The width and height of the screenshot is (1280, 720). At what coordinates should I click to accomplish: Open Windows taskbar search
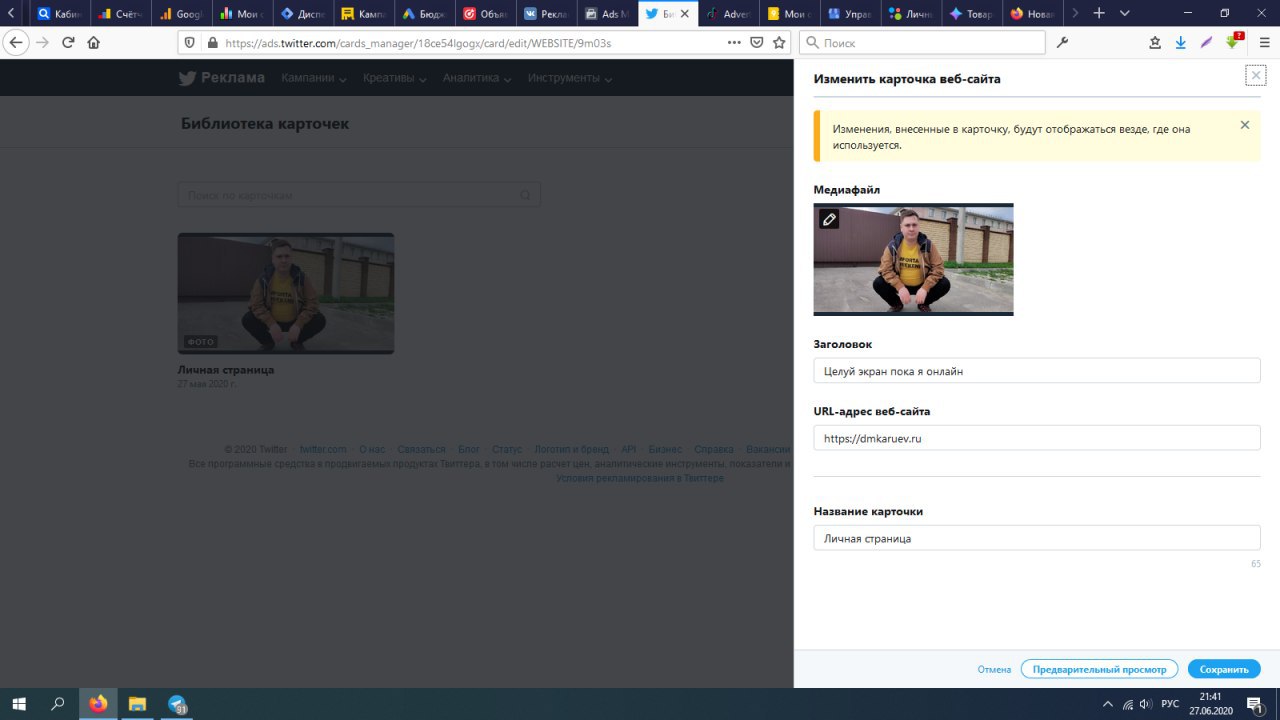[x=58, y=704]
